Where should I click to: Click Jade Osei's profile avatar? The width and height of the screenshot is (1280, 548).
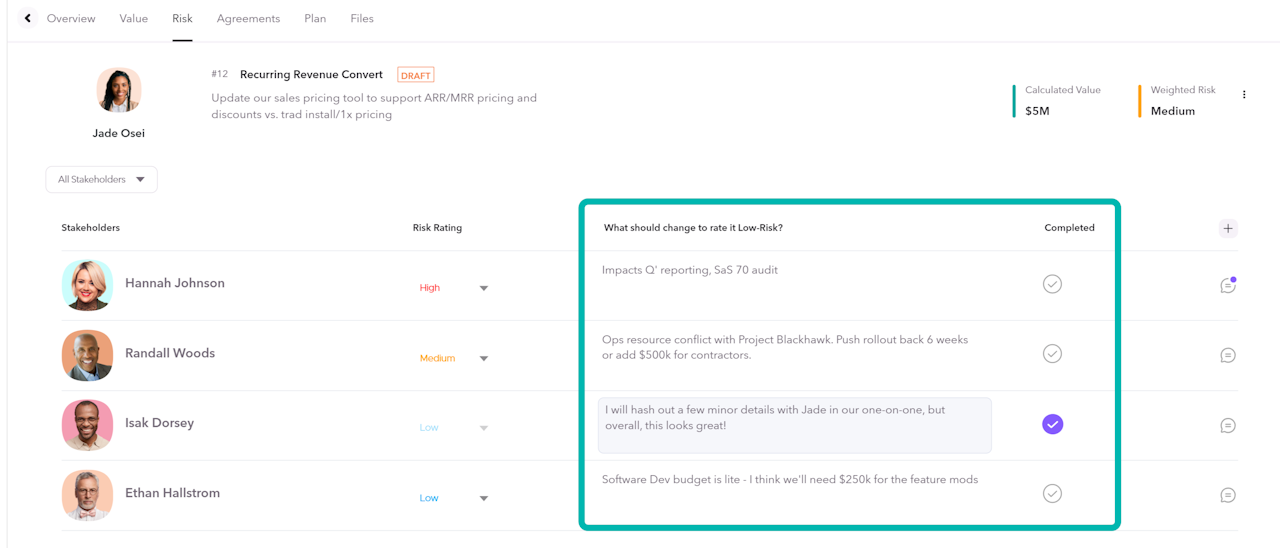pos(119,91)
